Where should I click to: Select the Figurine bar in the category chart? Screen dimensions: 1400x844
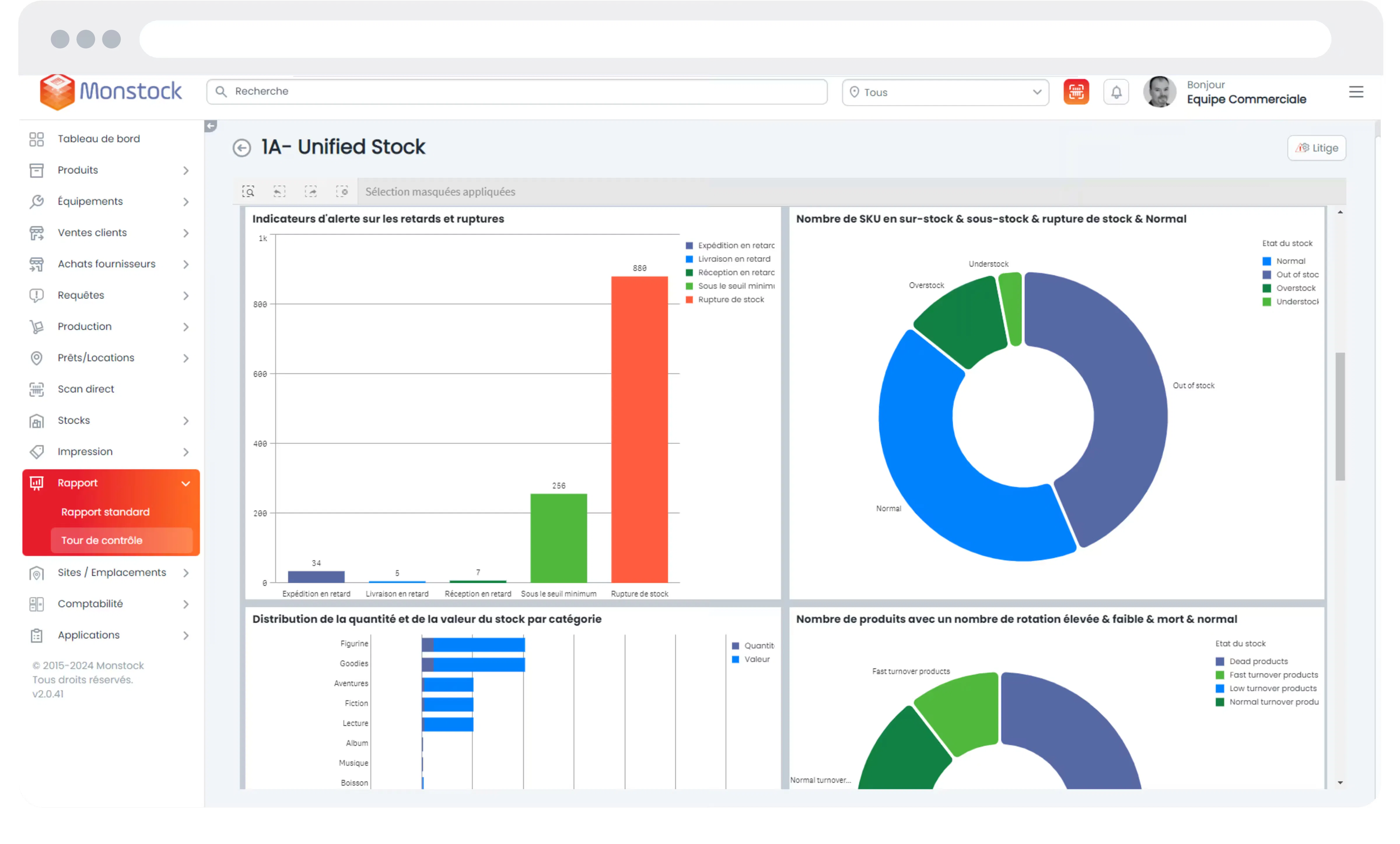click(x=473, y=645)
